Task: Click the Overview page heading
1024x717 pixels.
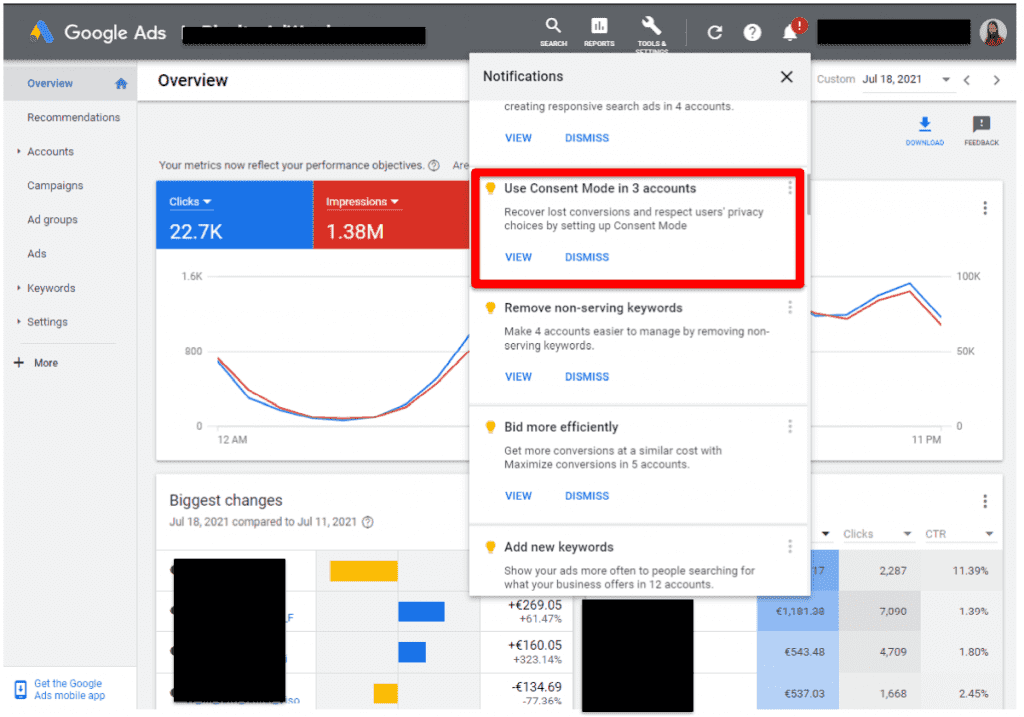Action: click(x=193, y=80)
